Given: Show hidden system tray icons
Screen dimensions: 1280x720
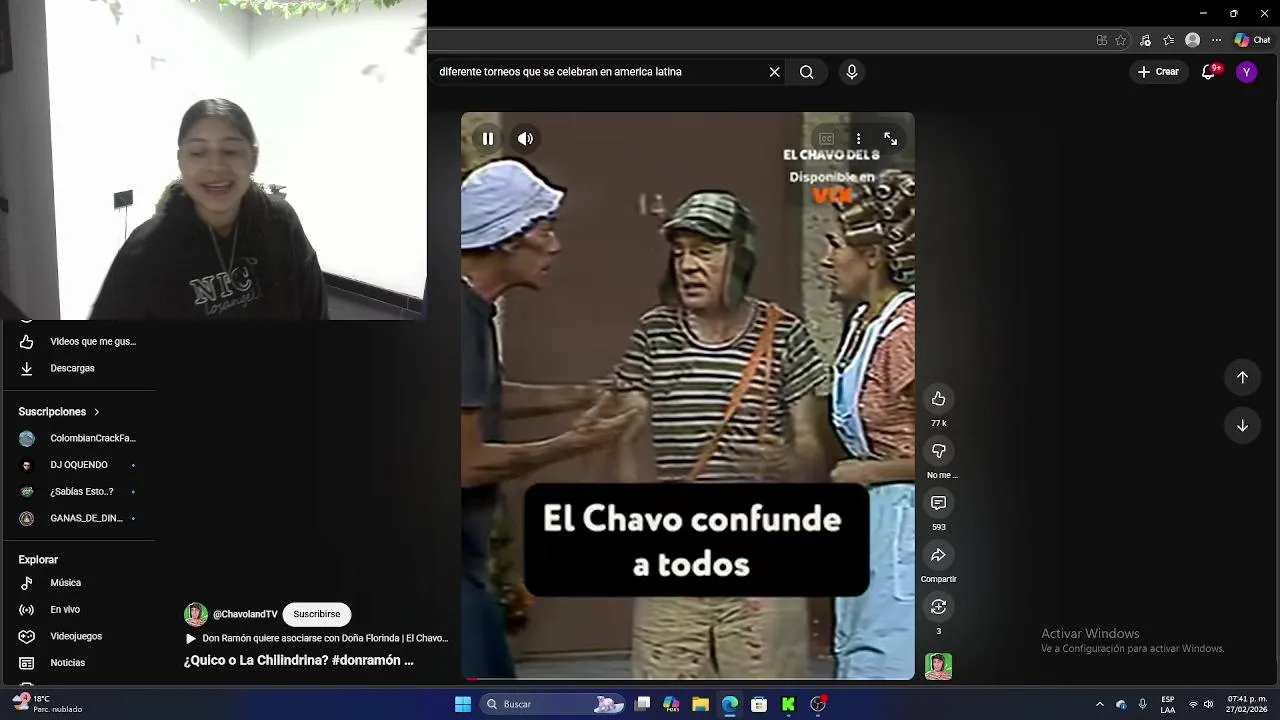Looking at the screenshot, I should pos(1100,704).
